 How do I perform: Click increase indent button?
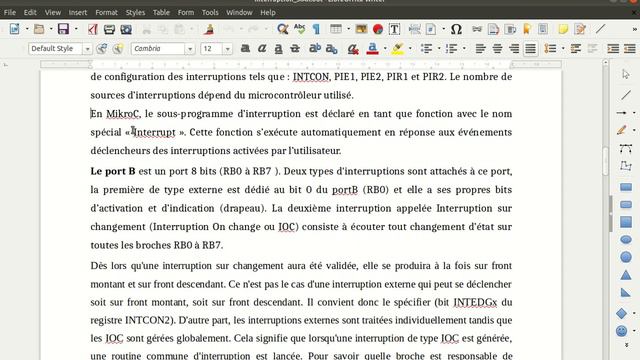click(x=613, y=49)
